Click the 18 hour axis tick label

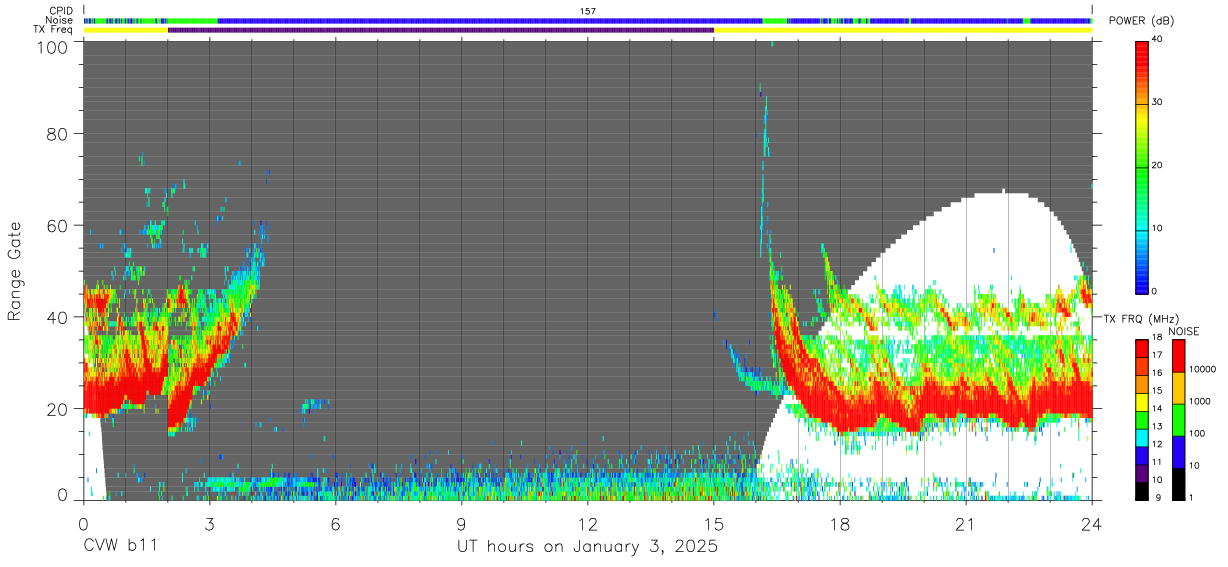840,523
